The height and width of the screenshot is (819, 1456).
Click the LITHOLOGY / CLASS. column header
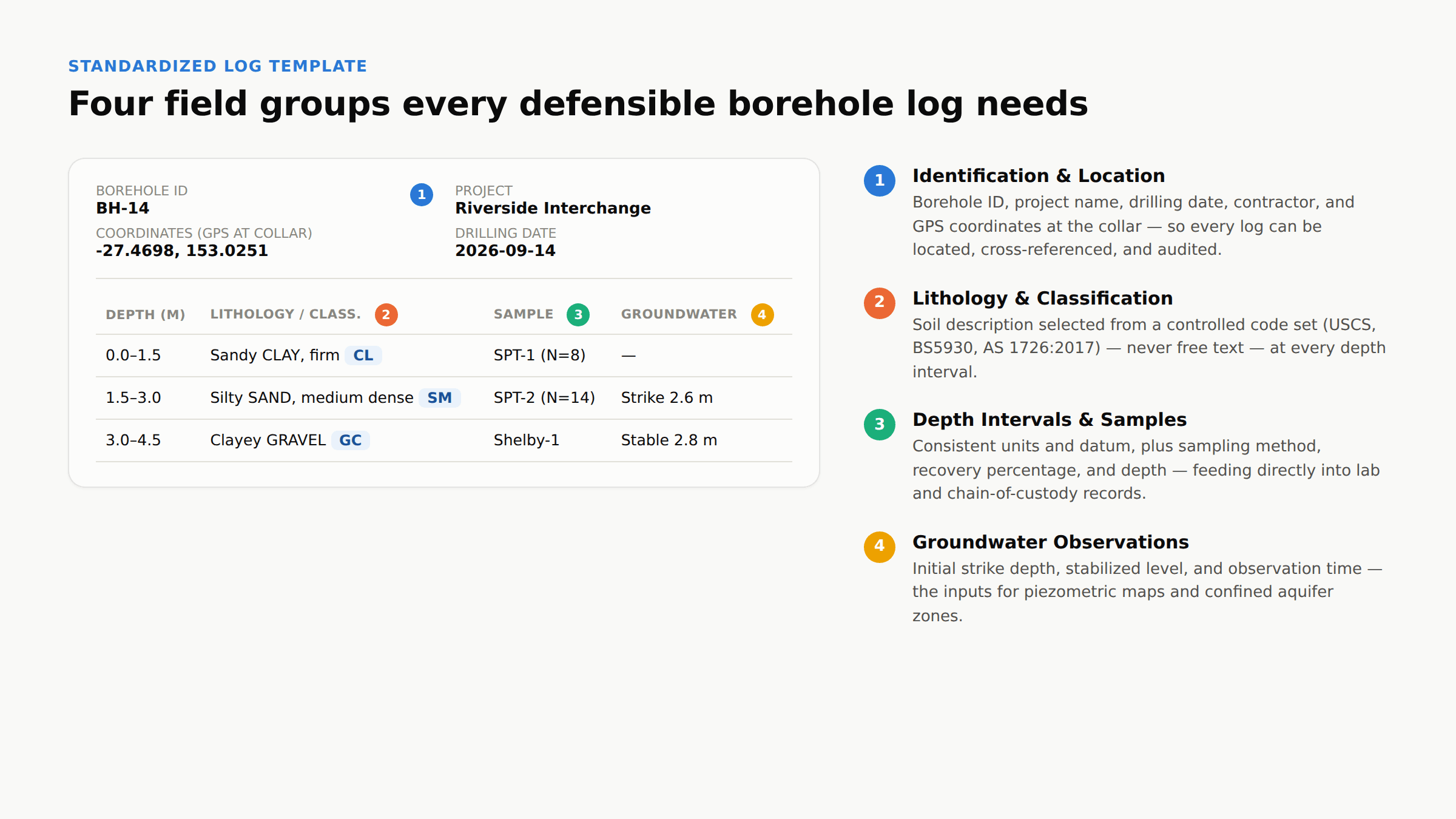(x=286, y=314)
